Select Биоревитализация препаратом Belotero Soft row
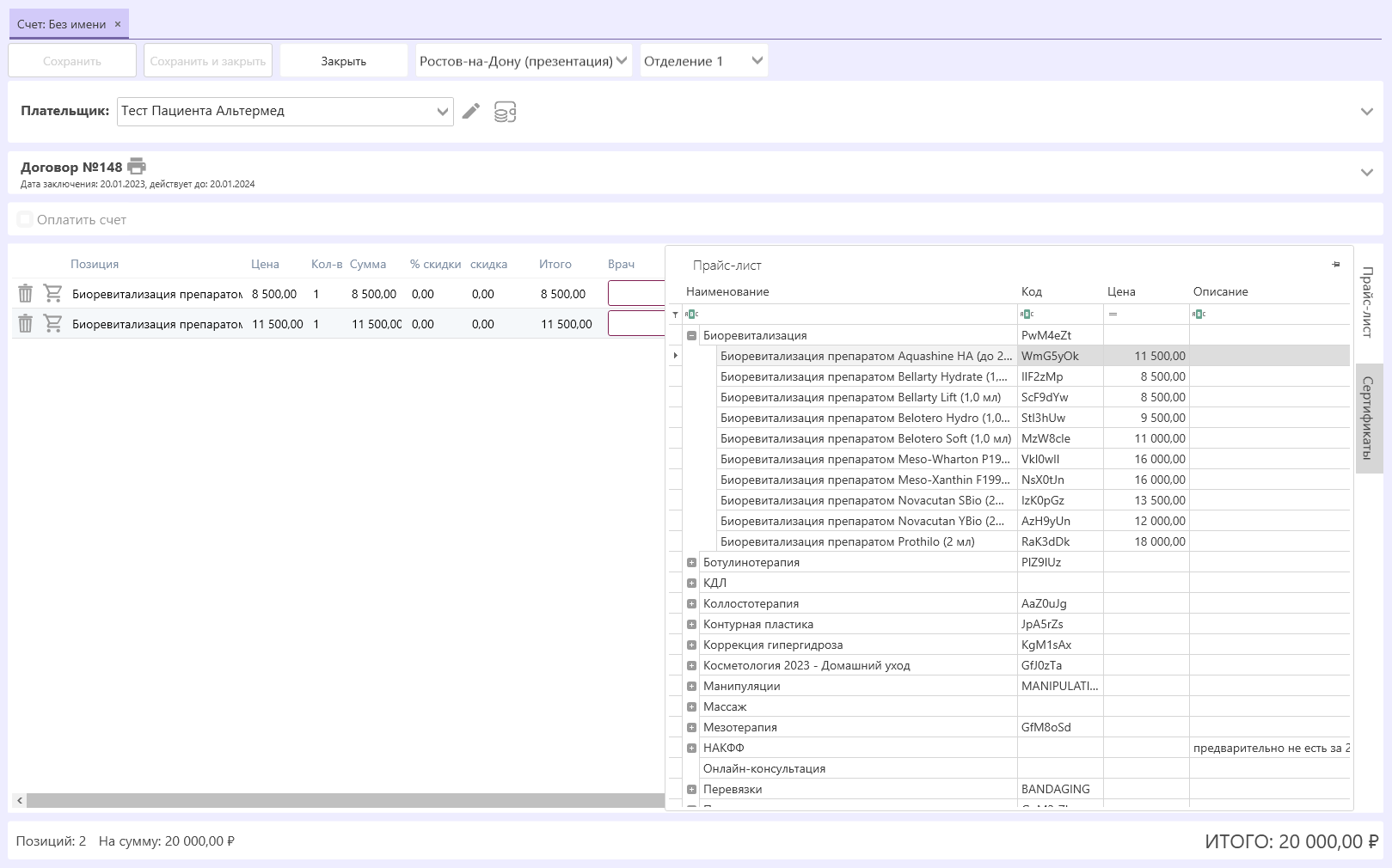The height and width of the screenshot is (868, 1392). (1033, 438)
